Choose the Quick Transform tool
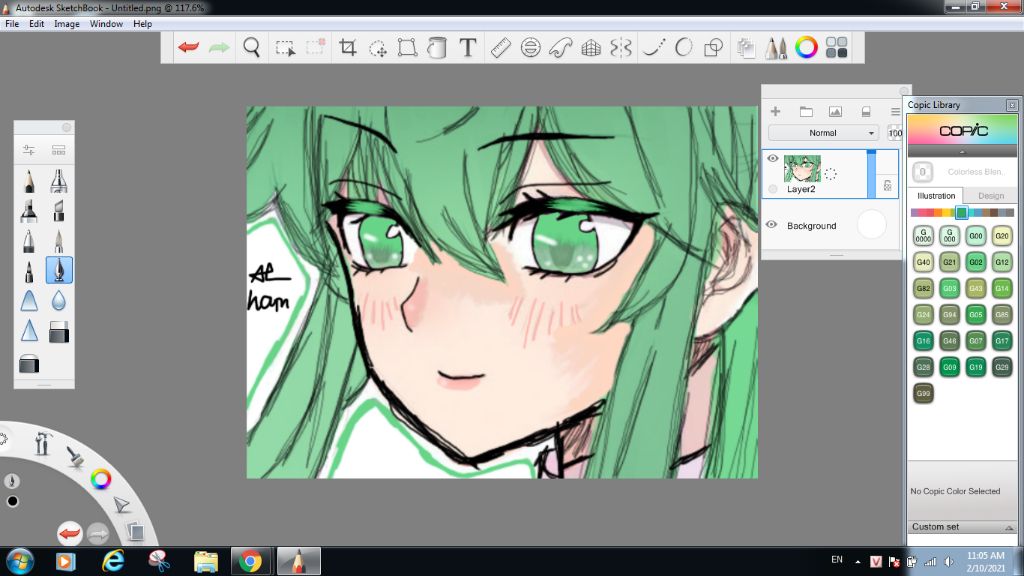Image resolution: width=1024 pixels, height=576 pixels. 377,48
